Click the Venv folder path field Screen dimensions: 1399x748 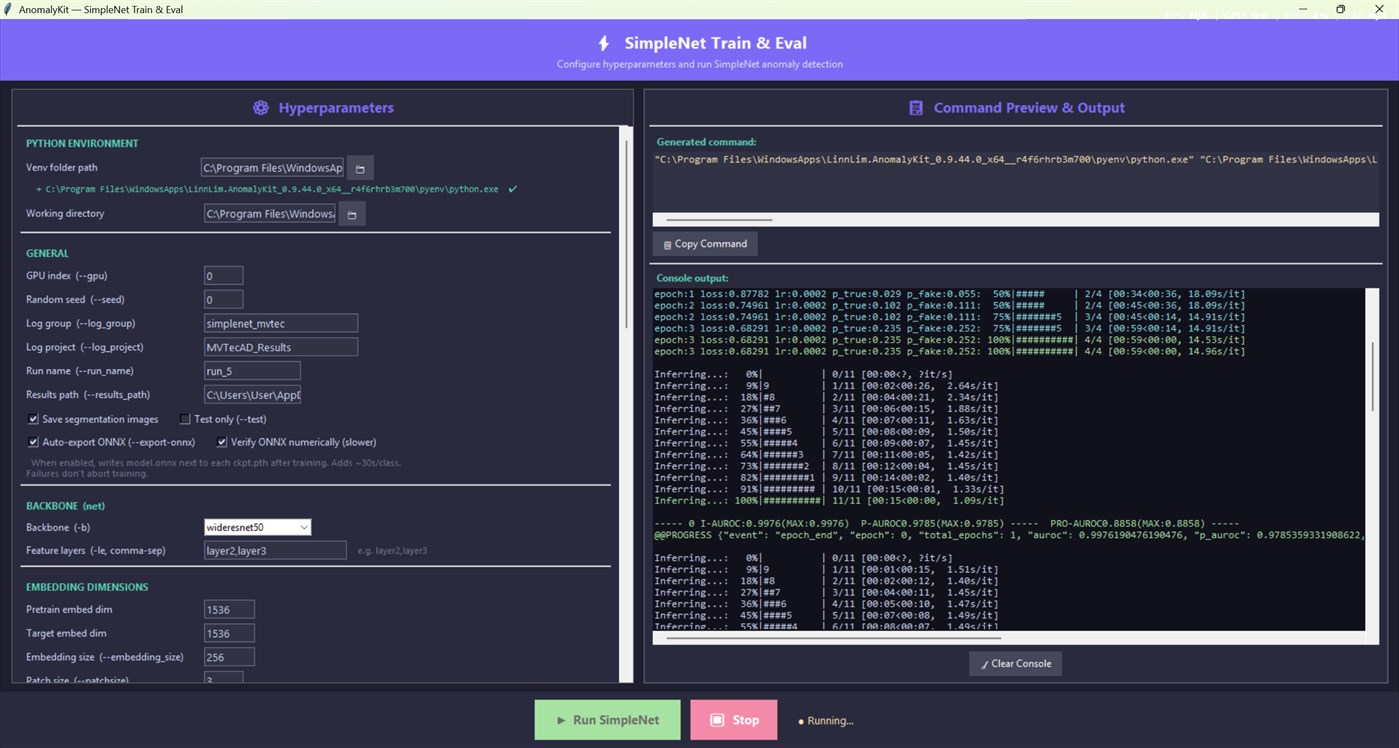click(272, 168)
